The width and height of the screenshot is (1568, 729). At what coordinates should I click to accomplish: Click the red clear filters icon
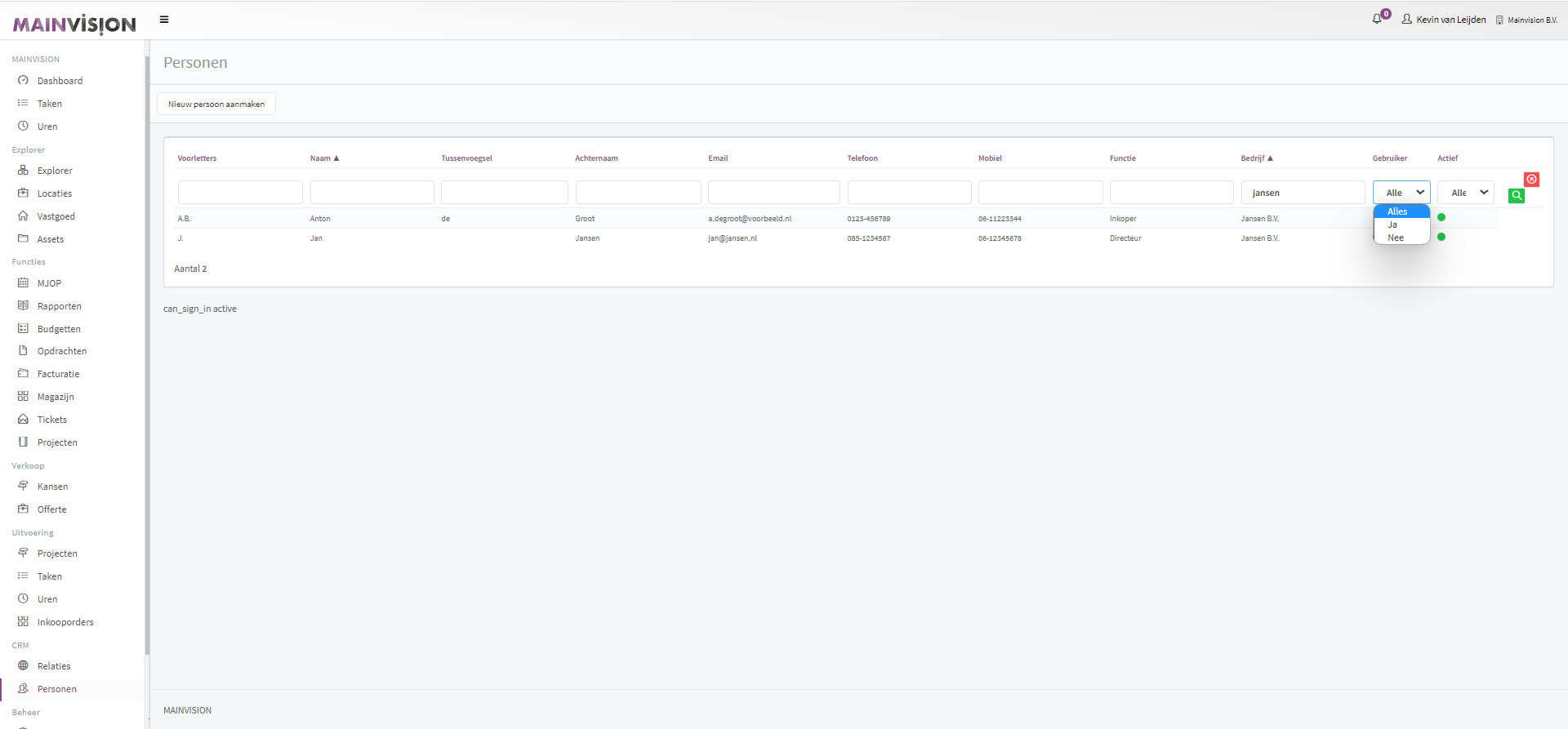(x=1532, y=180)
